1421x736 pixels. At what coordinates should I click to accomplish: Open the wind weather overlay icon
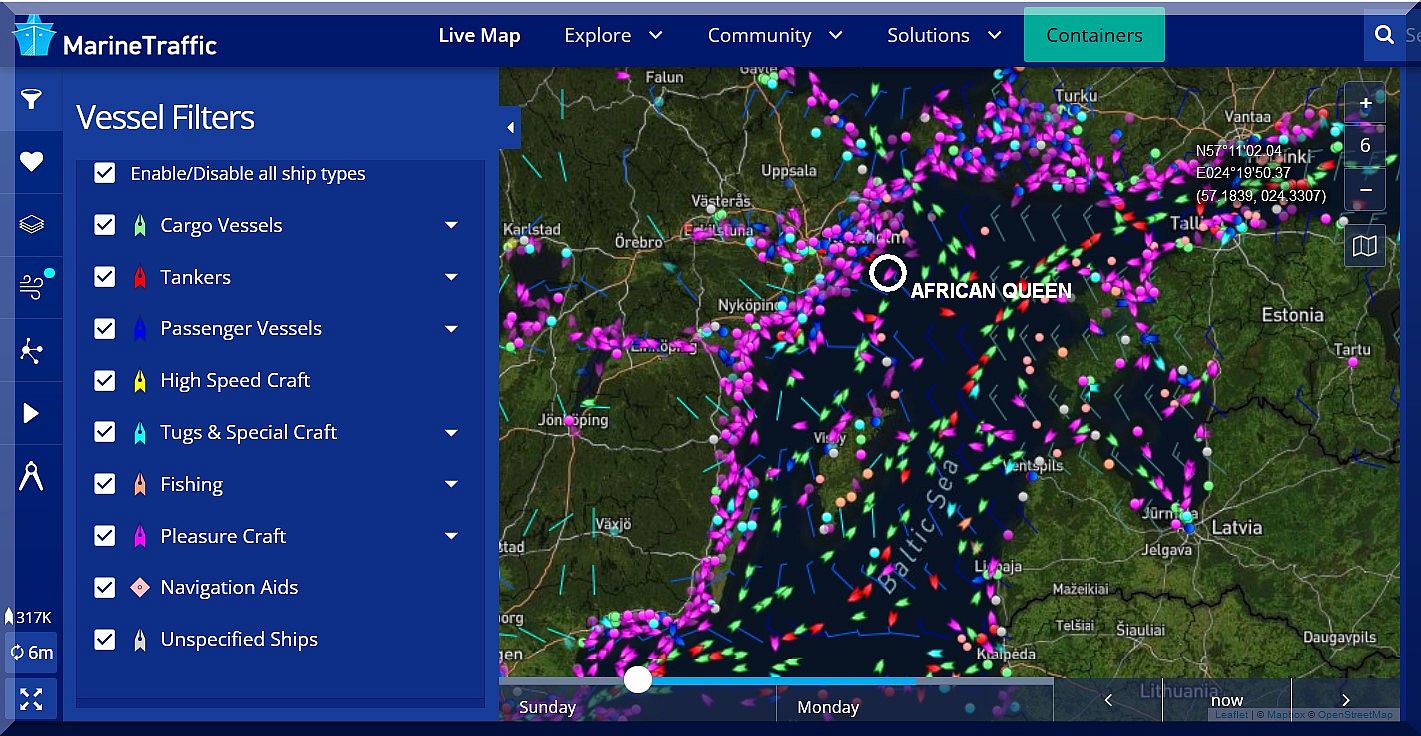32,287
